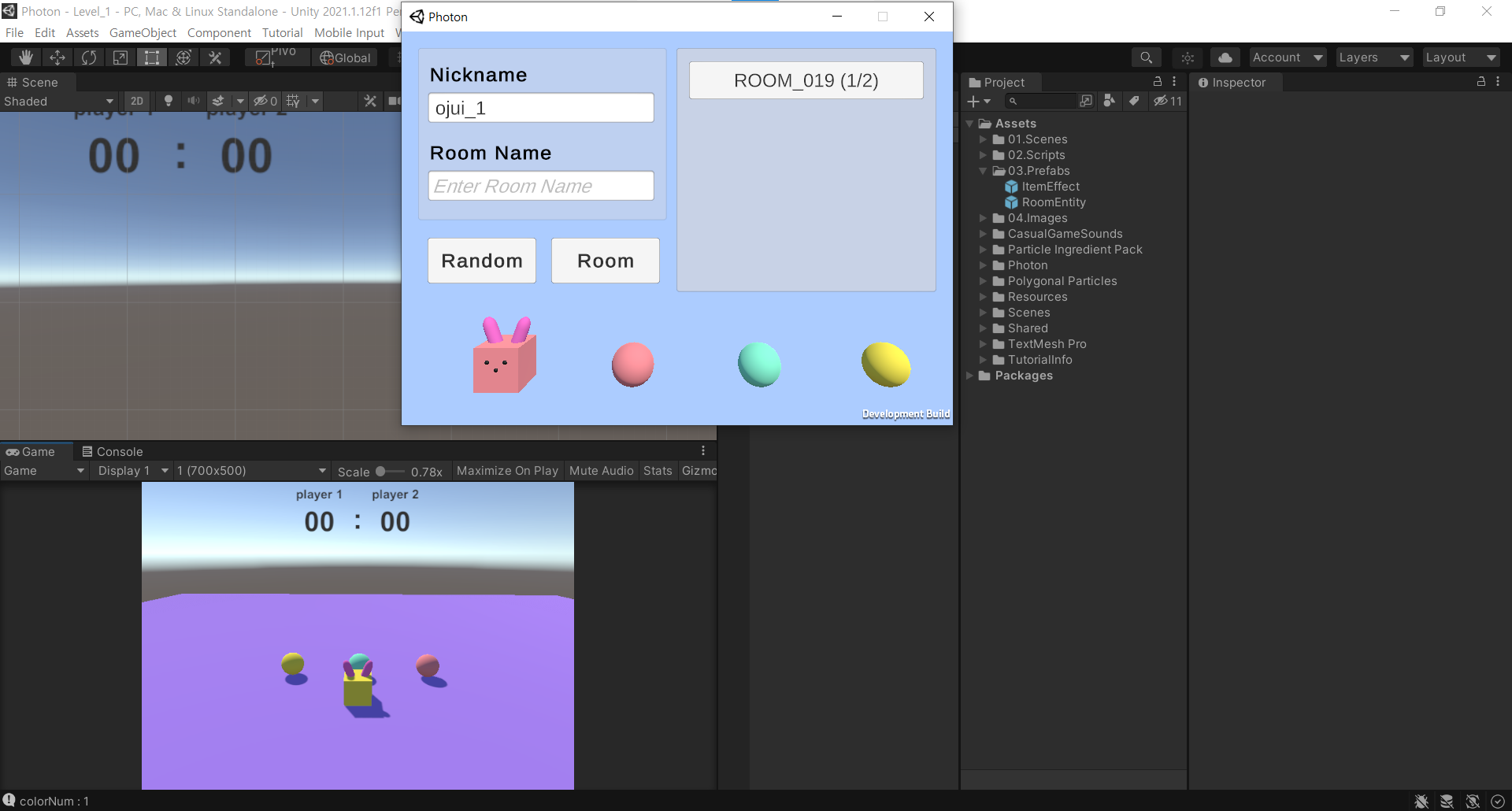Open Account dropdown
1512x811 pixels.
(x=1288, y=57)
